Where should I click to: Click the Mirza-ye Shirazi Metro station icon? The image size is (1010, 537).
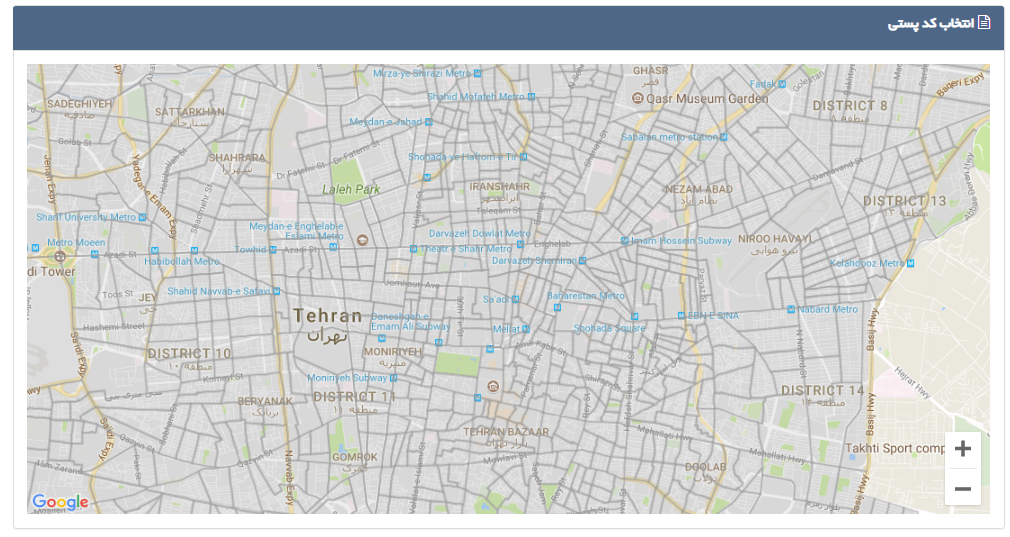pyautogui.click(x=477, y=73)
